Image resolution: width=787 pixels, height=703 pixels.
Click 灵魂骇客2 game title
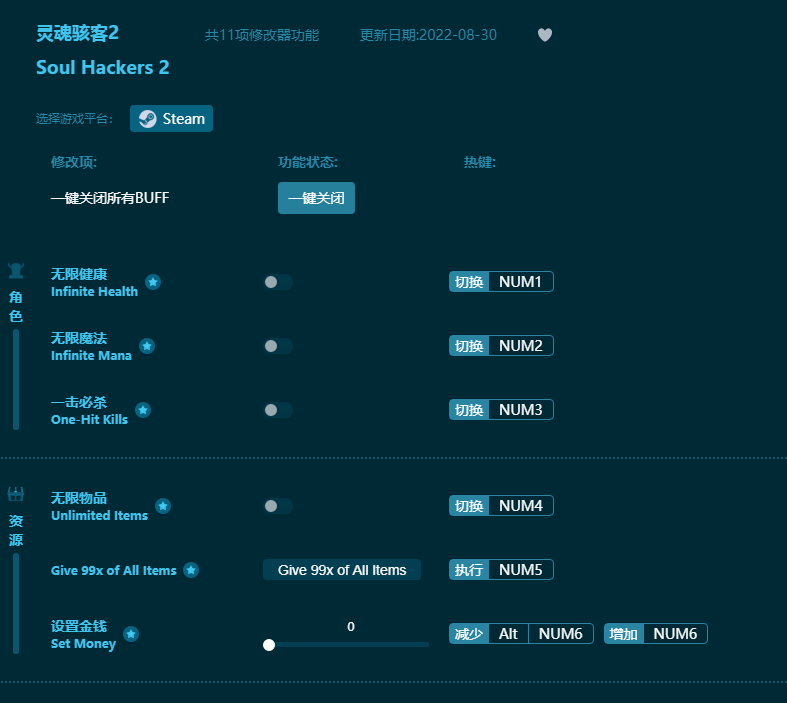point(77,33)
